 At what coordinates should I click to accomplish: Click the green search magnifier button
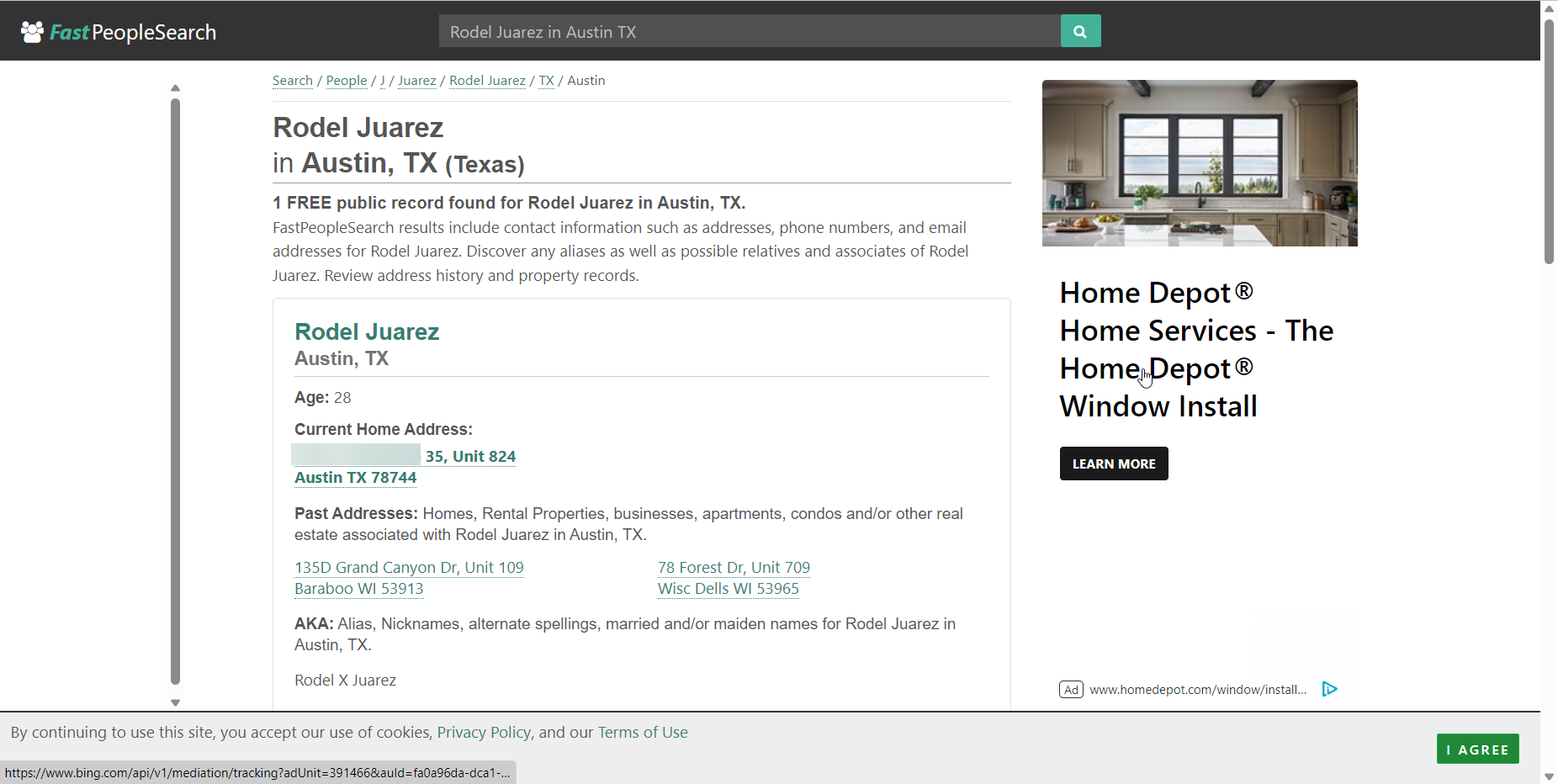(x=1080, y=31)
